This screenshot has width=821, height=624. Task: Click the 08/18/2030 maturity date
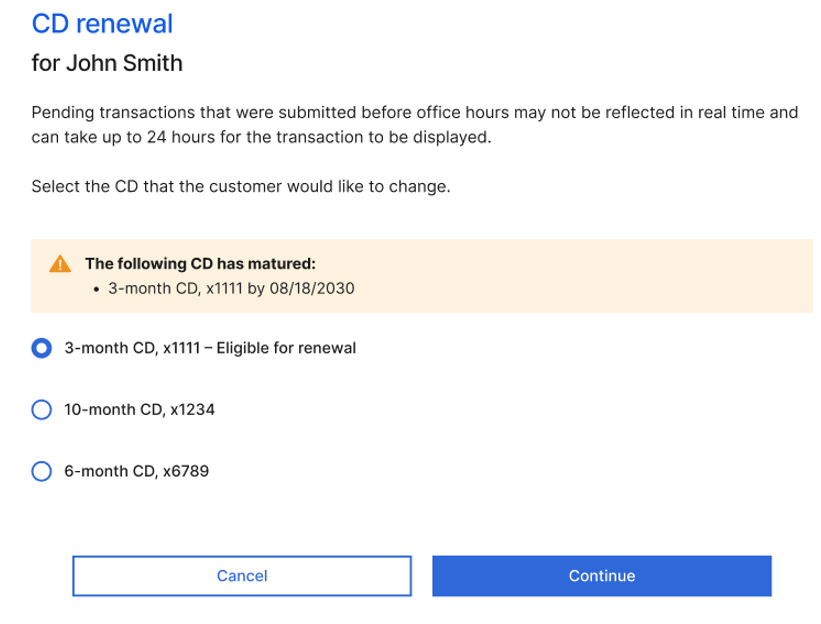tap(312, 288)
